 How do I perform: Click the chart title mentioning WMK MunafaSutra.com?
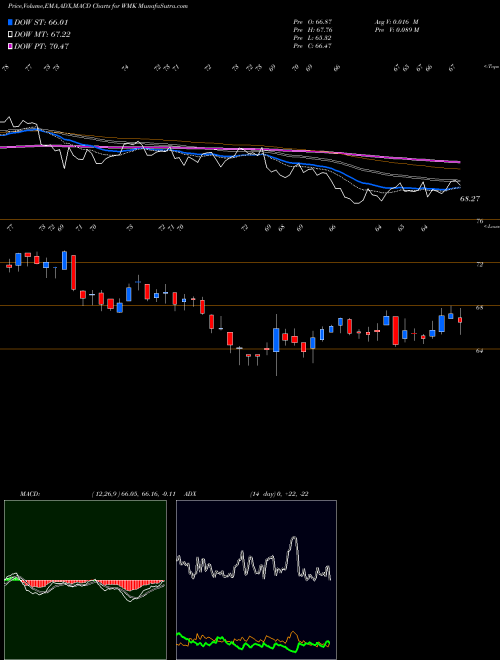[x=98, y=6]
